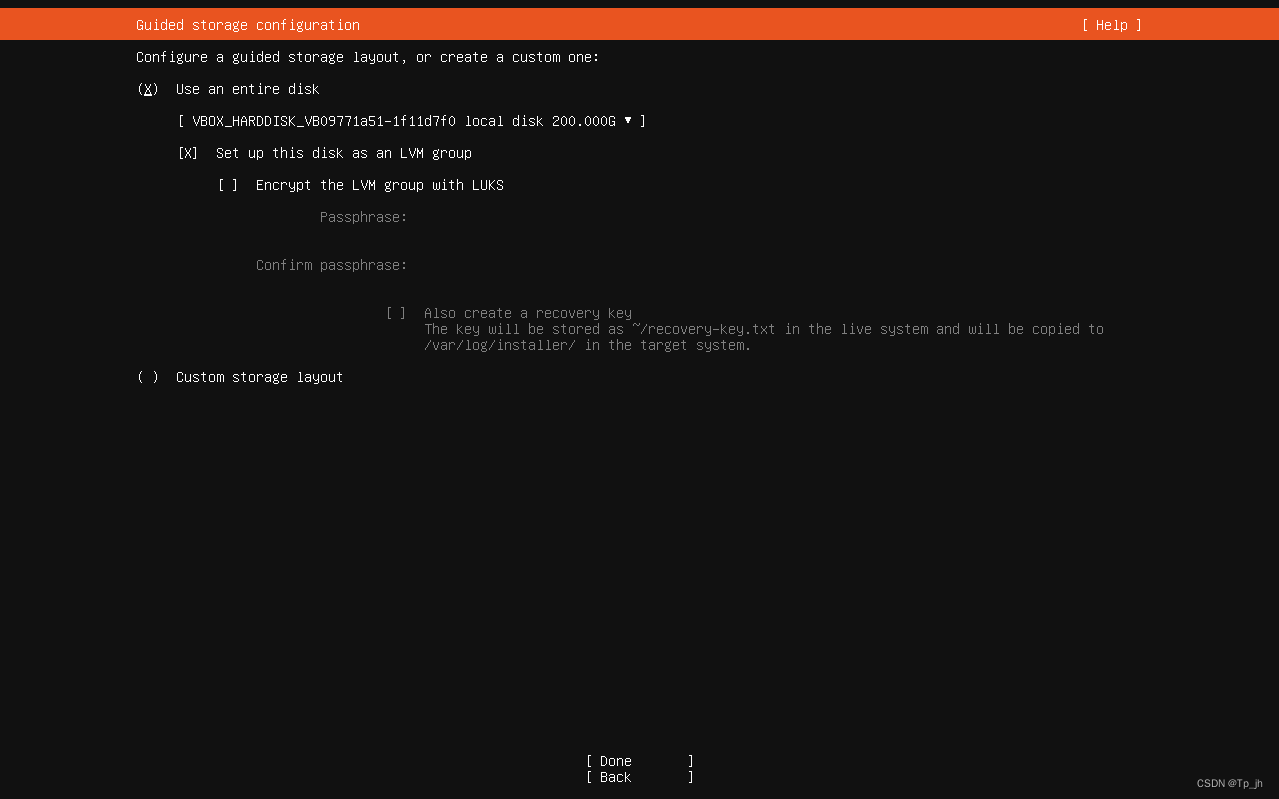Click the Back button
1279x799 pixels.
coord(640,777)
